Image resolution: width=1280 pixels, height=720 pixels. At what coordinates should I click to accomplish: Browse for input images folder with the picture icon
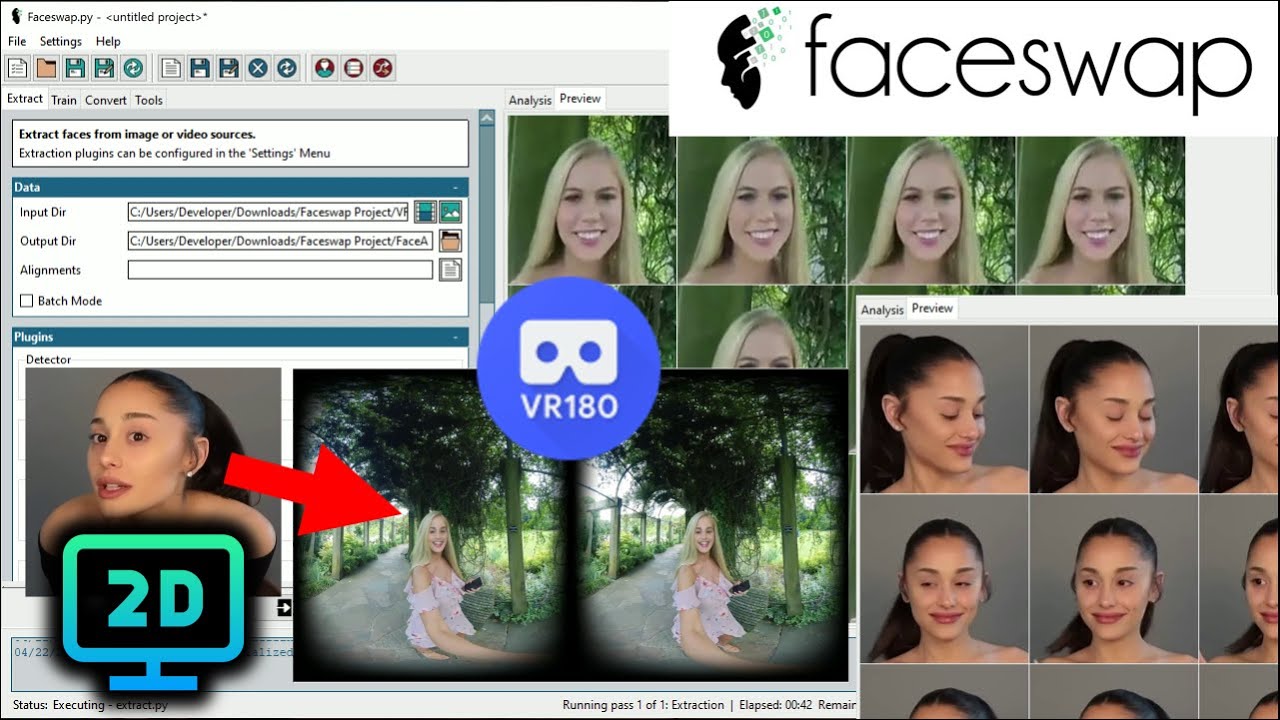coord(450,212)
